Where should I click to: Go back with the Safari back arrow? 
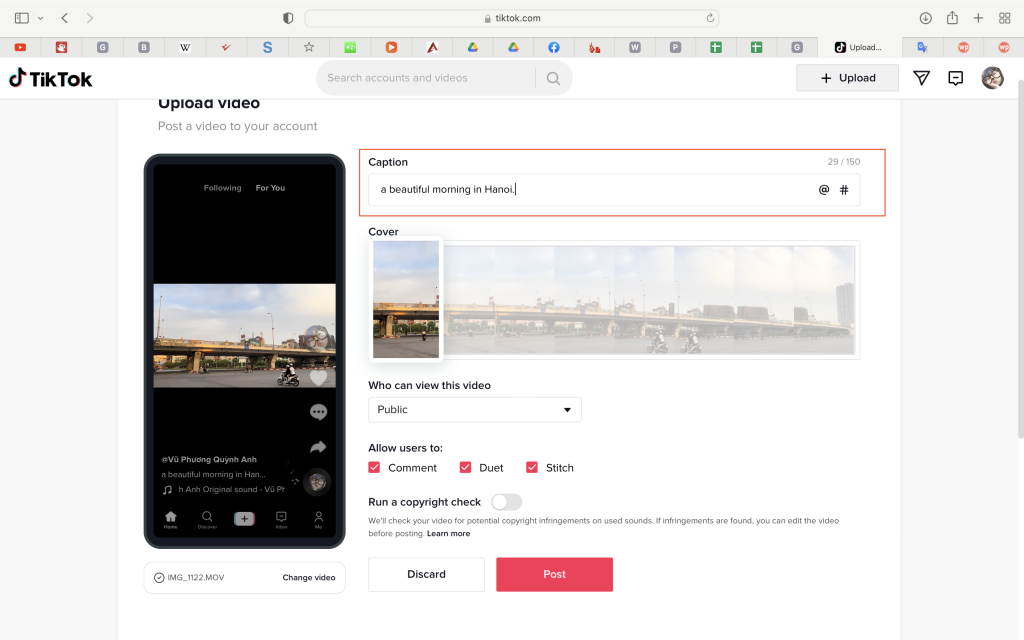point(65,18)
